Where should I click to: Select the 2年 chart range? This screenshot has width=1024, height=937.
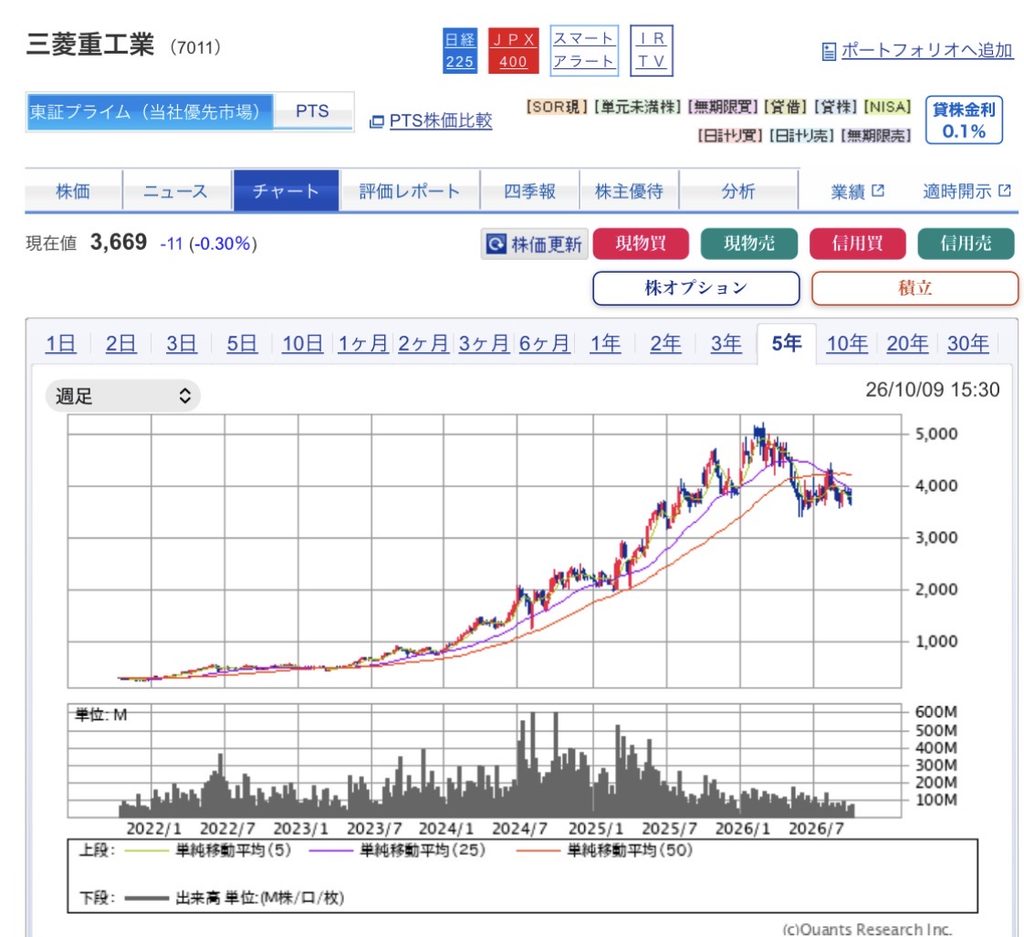pos(665,343)
